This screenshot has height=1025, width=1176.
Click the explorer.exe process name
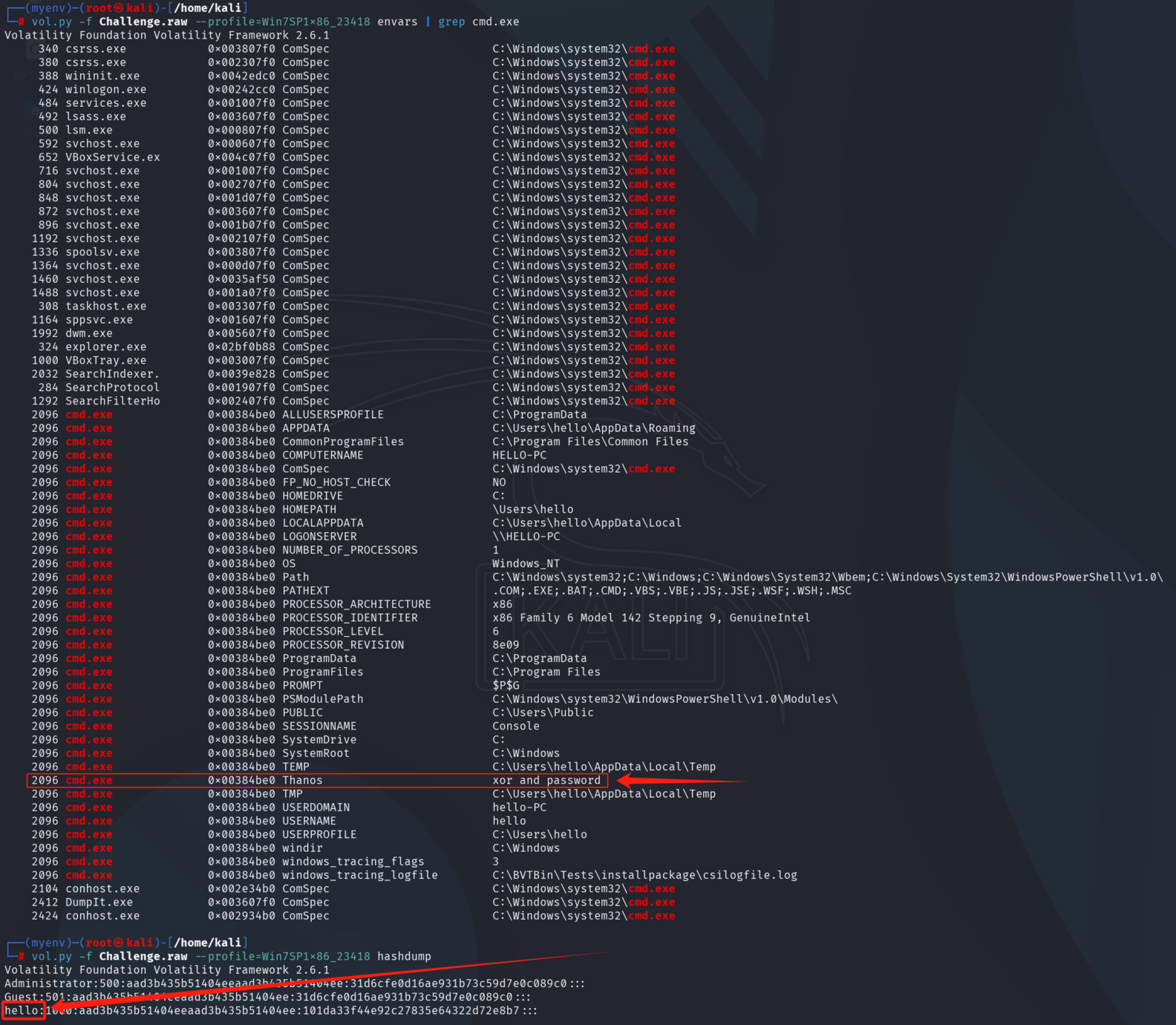coord(105,347)
